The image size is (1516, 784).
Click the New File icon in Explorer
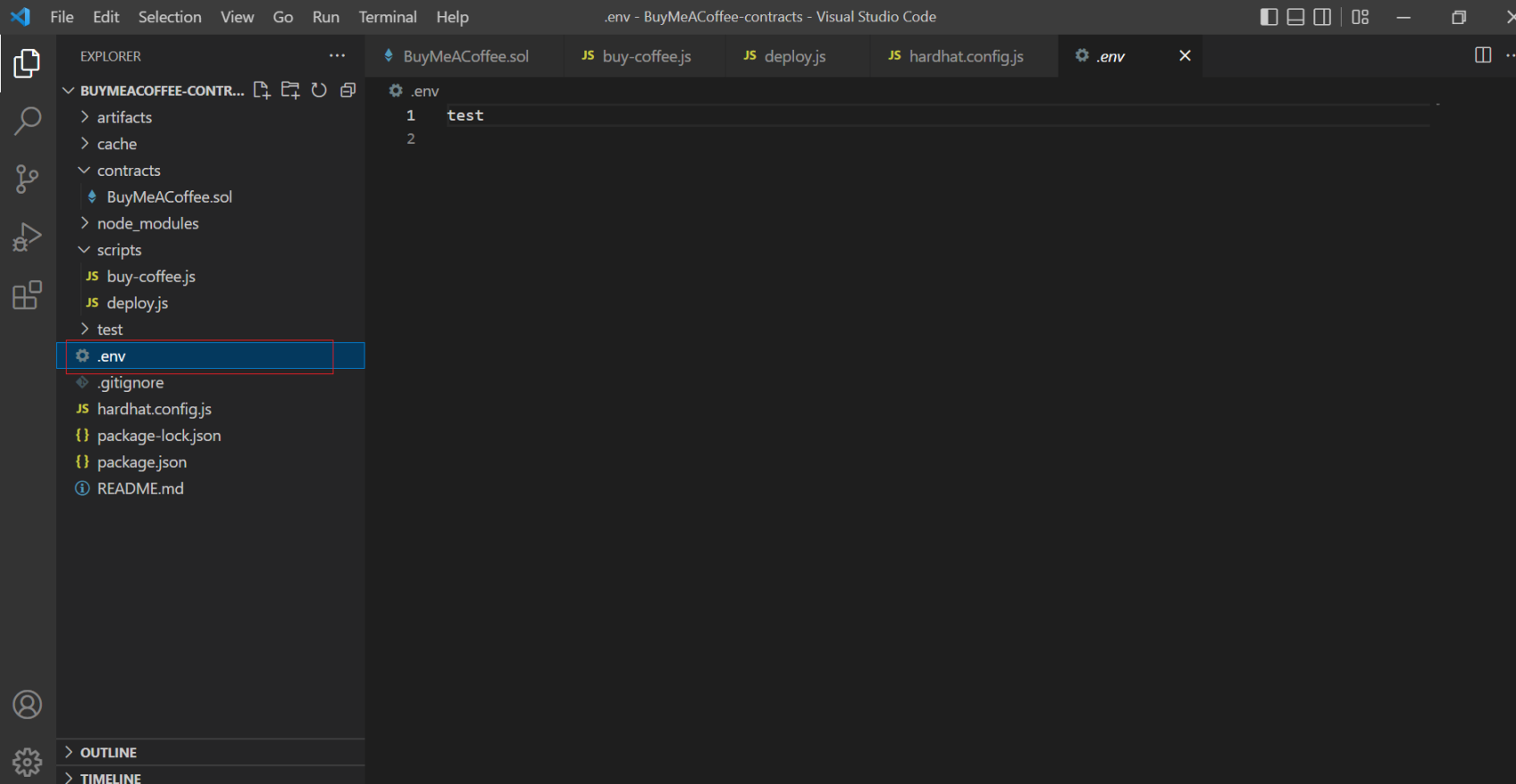pyautogui.click(x=262, y=90)
